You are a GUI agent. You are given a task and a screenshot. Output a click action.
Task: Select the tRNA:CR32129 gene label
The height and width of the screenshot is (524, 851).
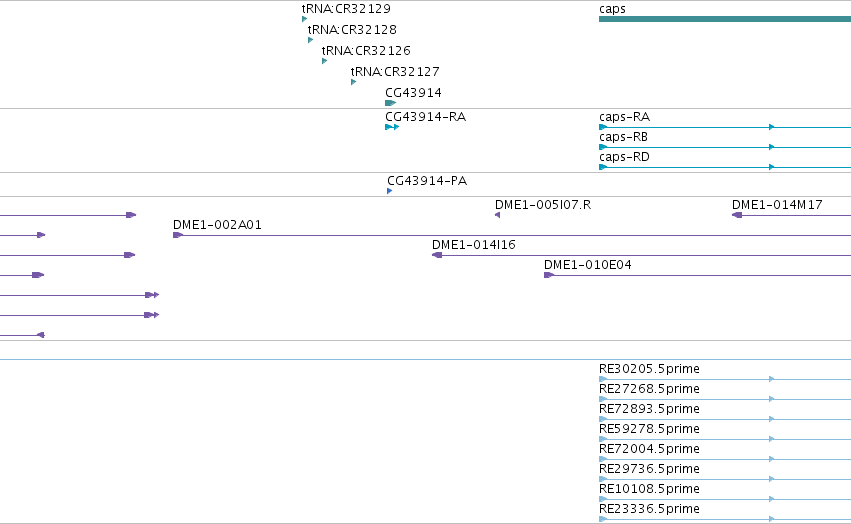(346, 9)
